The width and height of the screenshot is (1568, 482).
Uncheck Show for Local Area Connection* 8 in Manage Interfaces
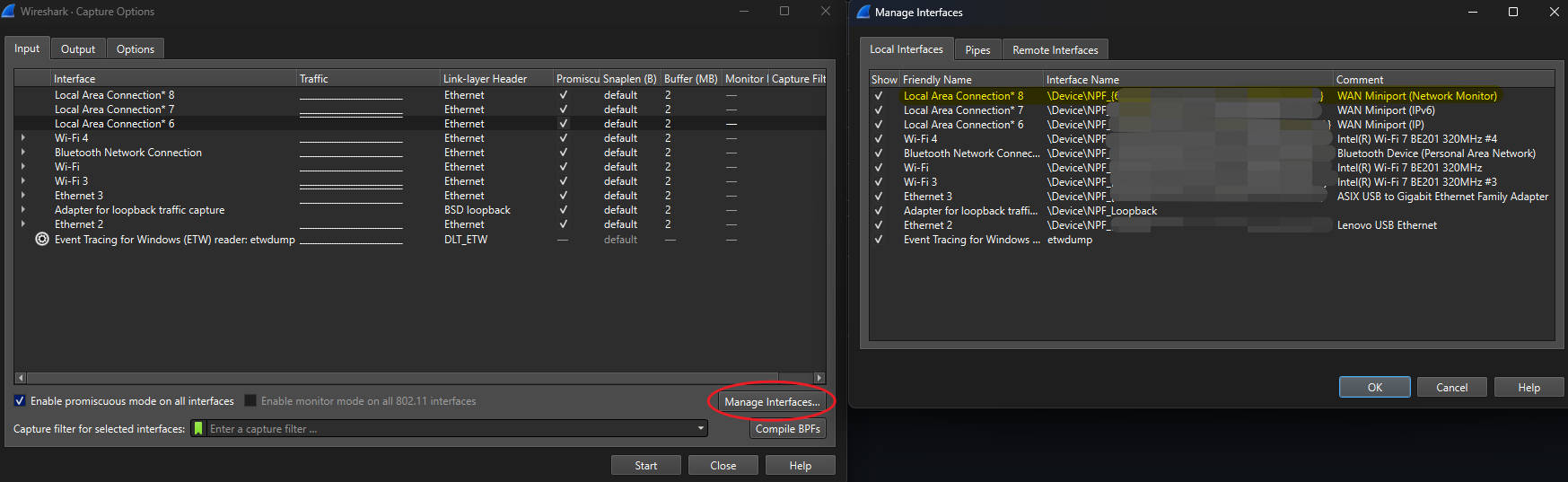[x=879, y=96]
